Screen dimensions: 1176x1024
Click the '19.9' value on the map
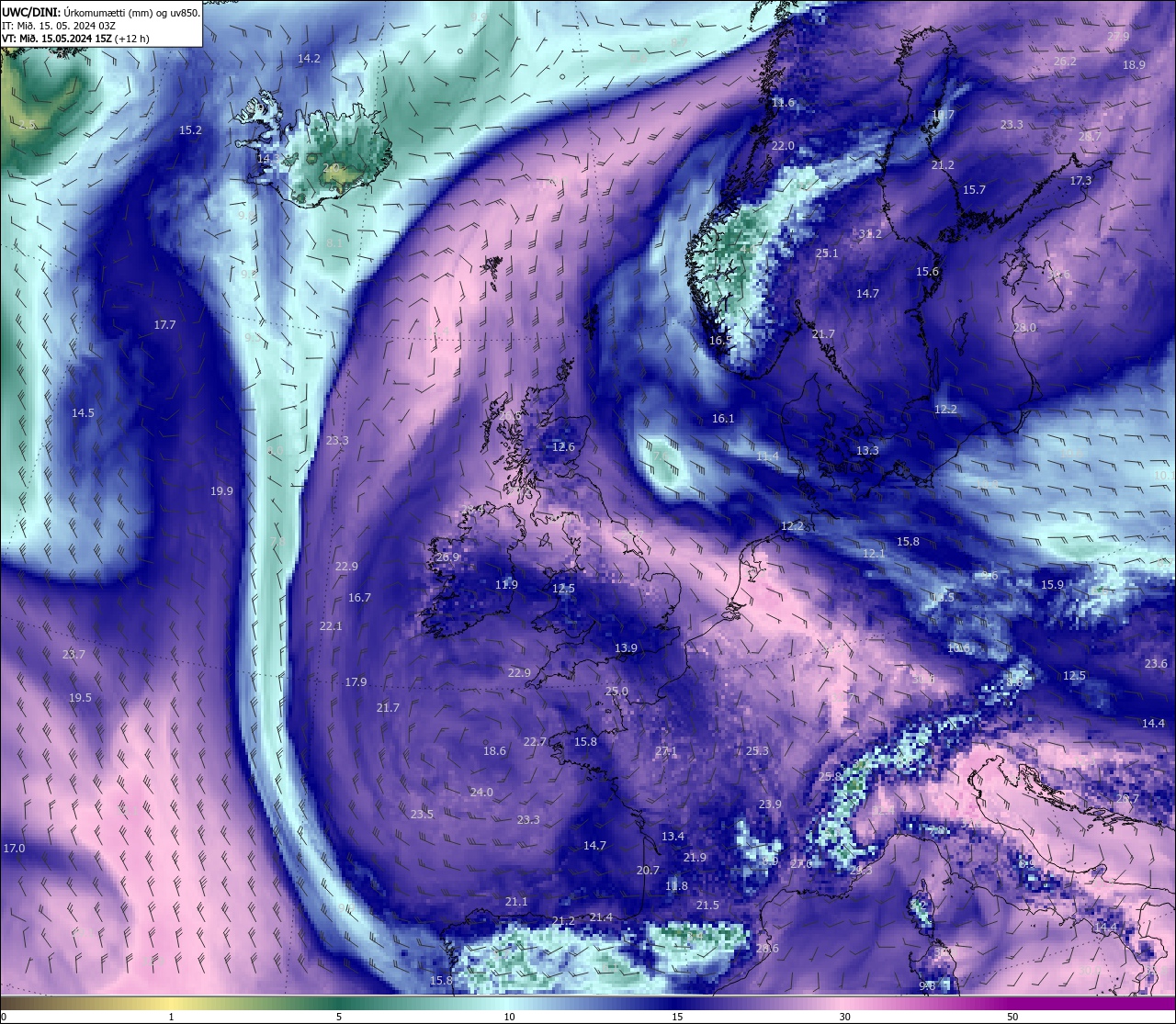coord(221,491)
